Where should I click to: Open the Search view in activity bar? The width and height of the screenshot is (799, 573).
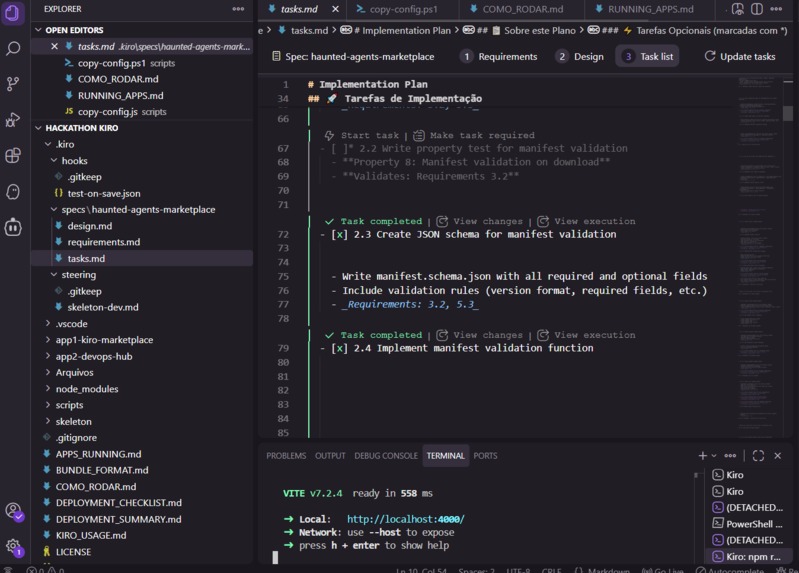(x=13, y=48)
